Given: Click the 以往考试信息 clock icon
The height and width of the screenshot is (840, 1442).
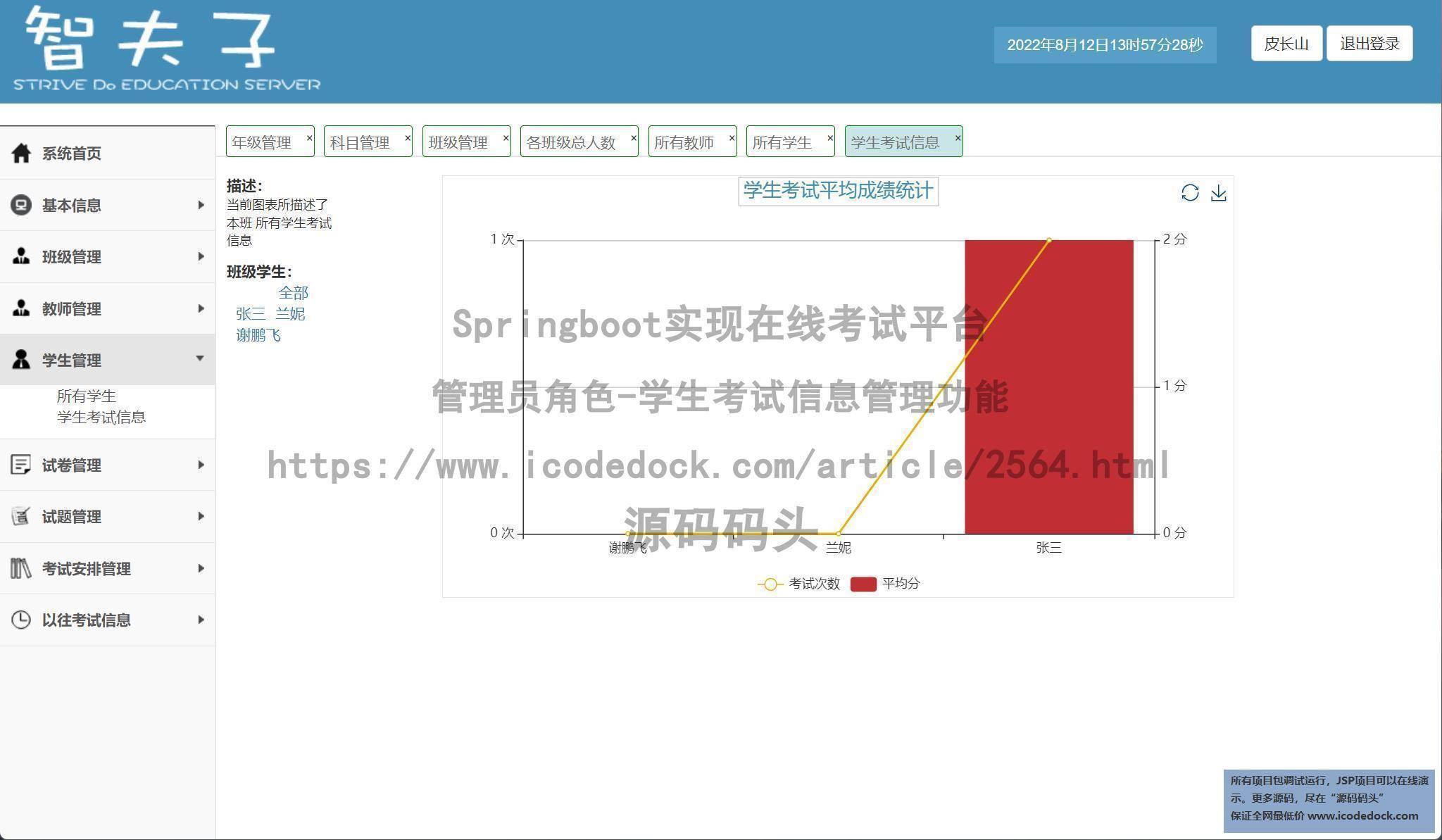Looking at the screenshot, I should click(21, 620).
